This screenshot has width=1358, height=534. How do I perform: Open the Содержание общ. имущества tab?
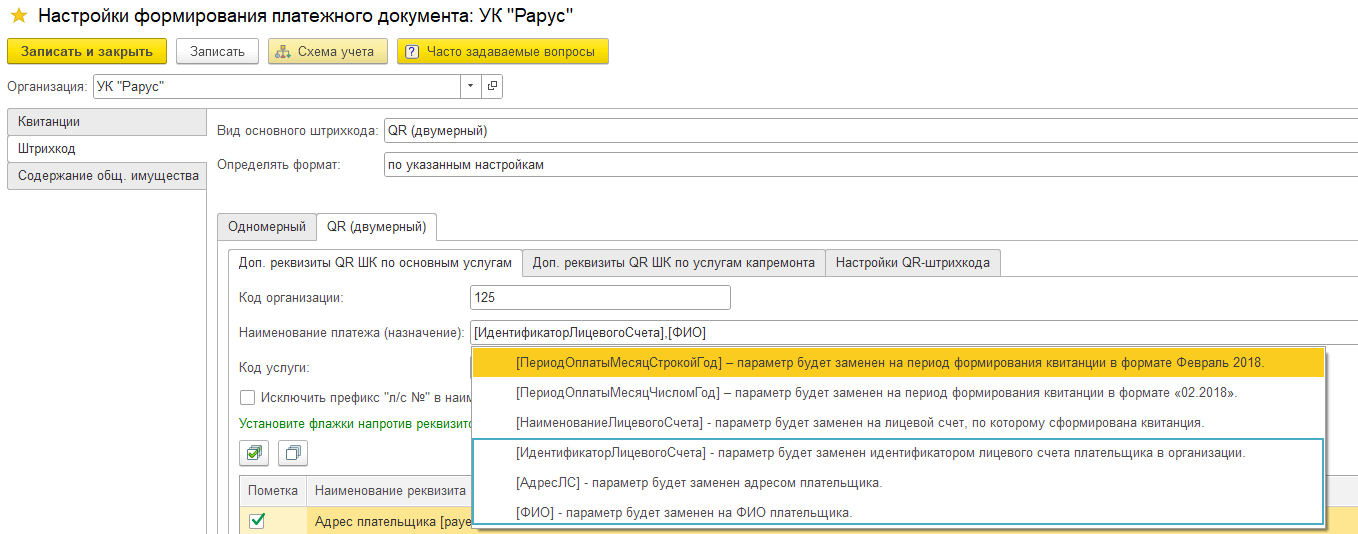tap(108, 176)
